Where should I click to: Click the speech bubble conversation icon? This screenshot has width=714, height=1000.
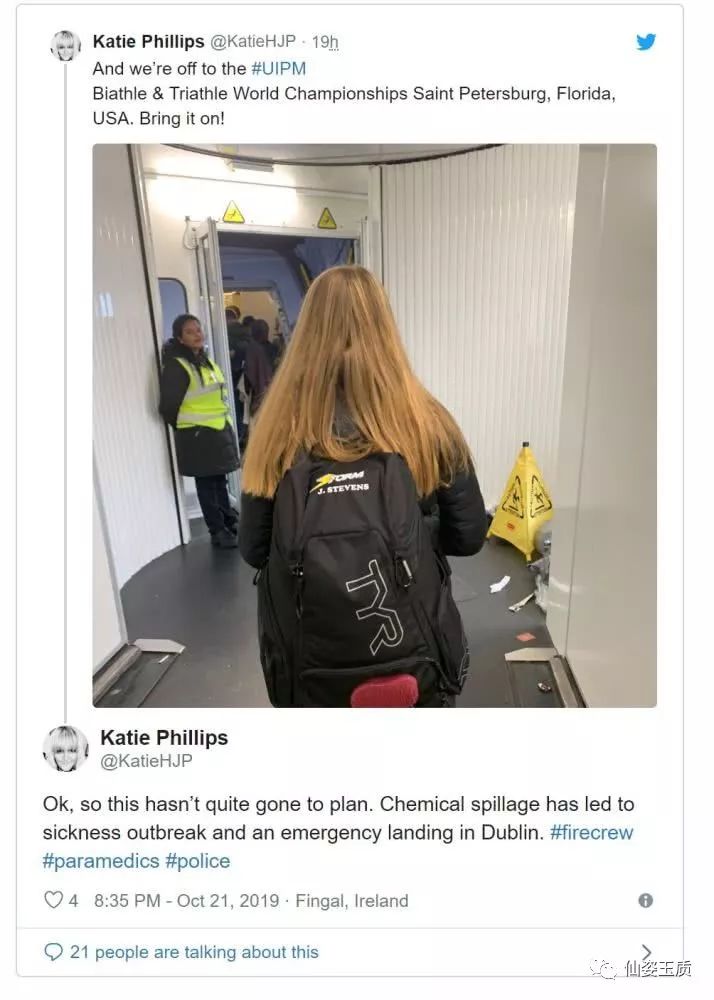pos(53,952)
